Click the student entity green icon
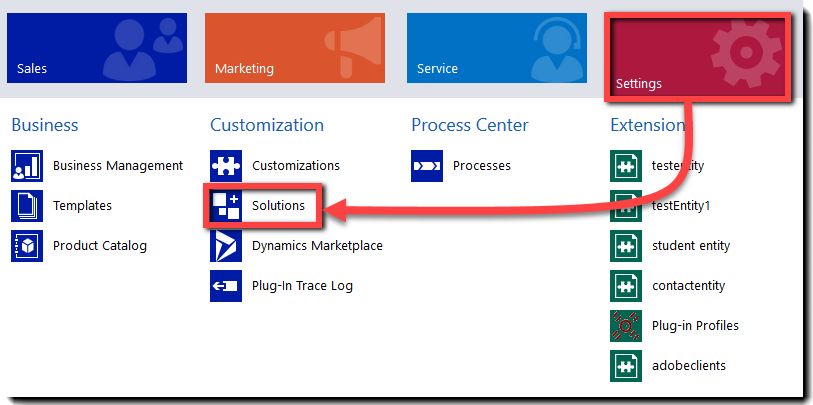Screen dimensions: 813x405 626,246
